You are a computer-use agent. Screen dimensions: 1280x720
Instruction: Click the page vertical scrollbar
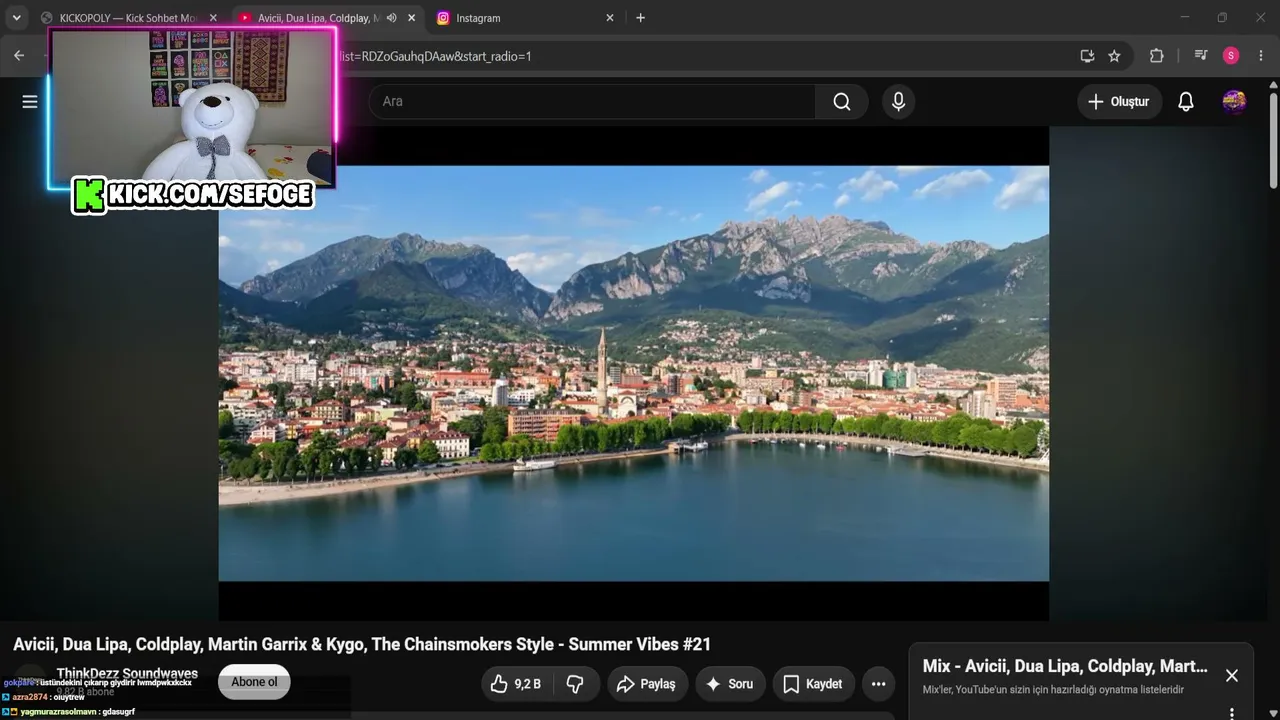pos(1273,140)
